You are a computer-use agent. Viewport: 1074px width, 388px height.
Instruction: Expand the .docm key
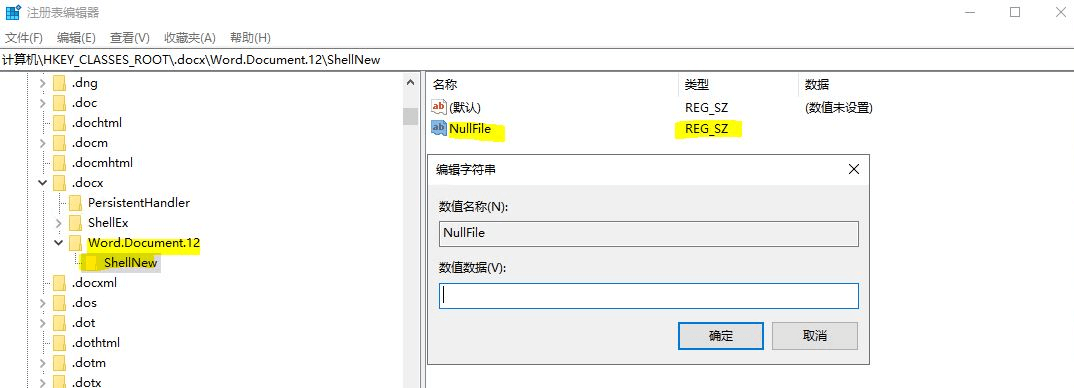(42, 143)
